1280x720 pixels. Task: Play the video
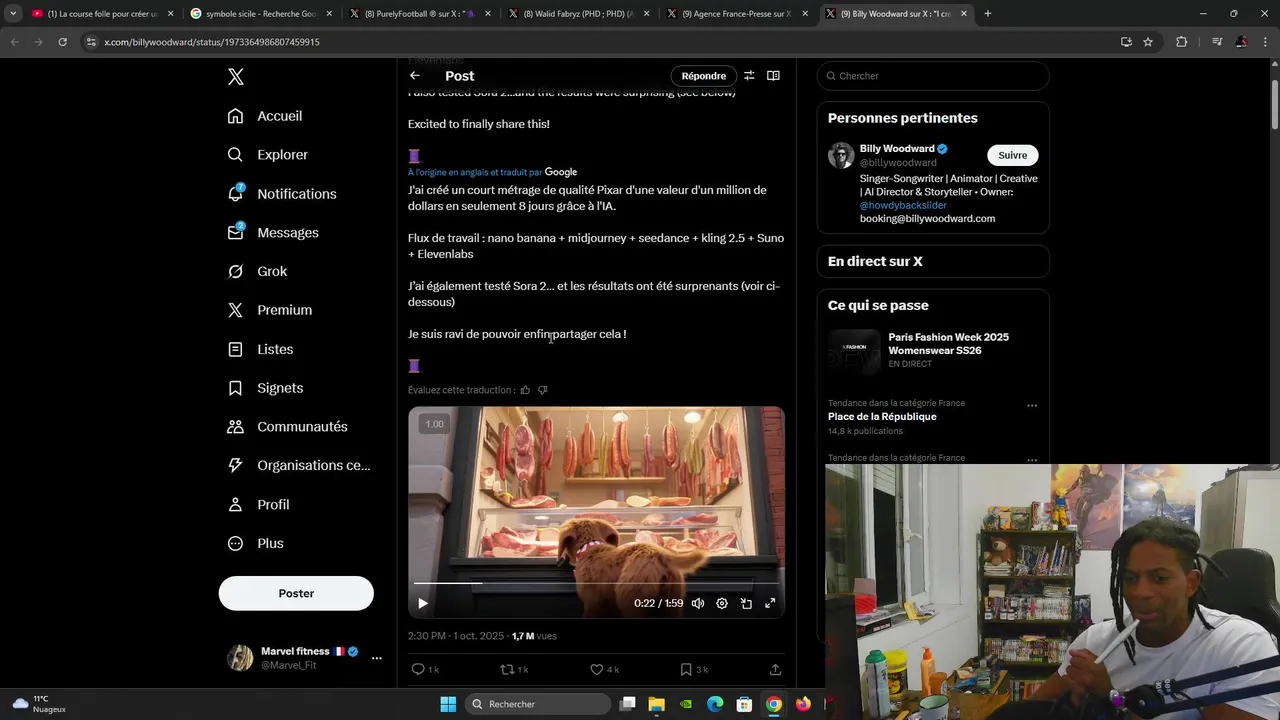423,603
